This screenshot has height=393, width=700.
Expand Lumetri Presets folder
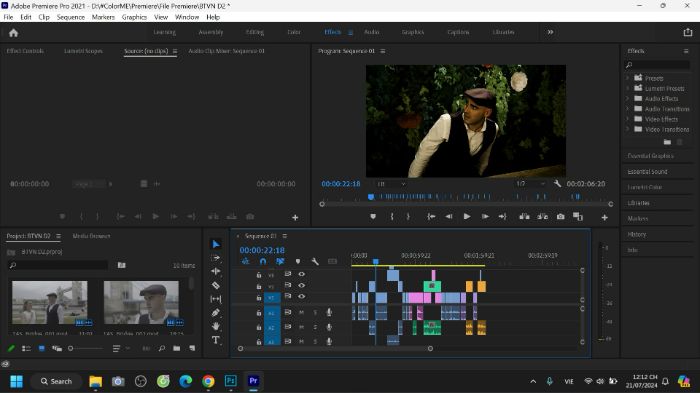pos(627,88)
